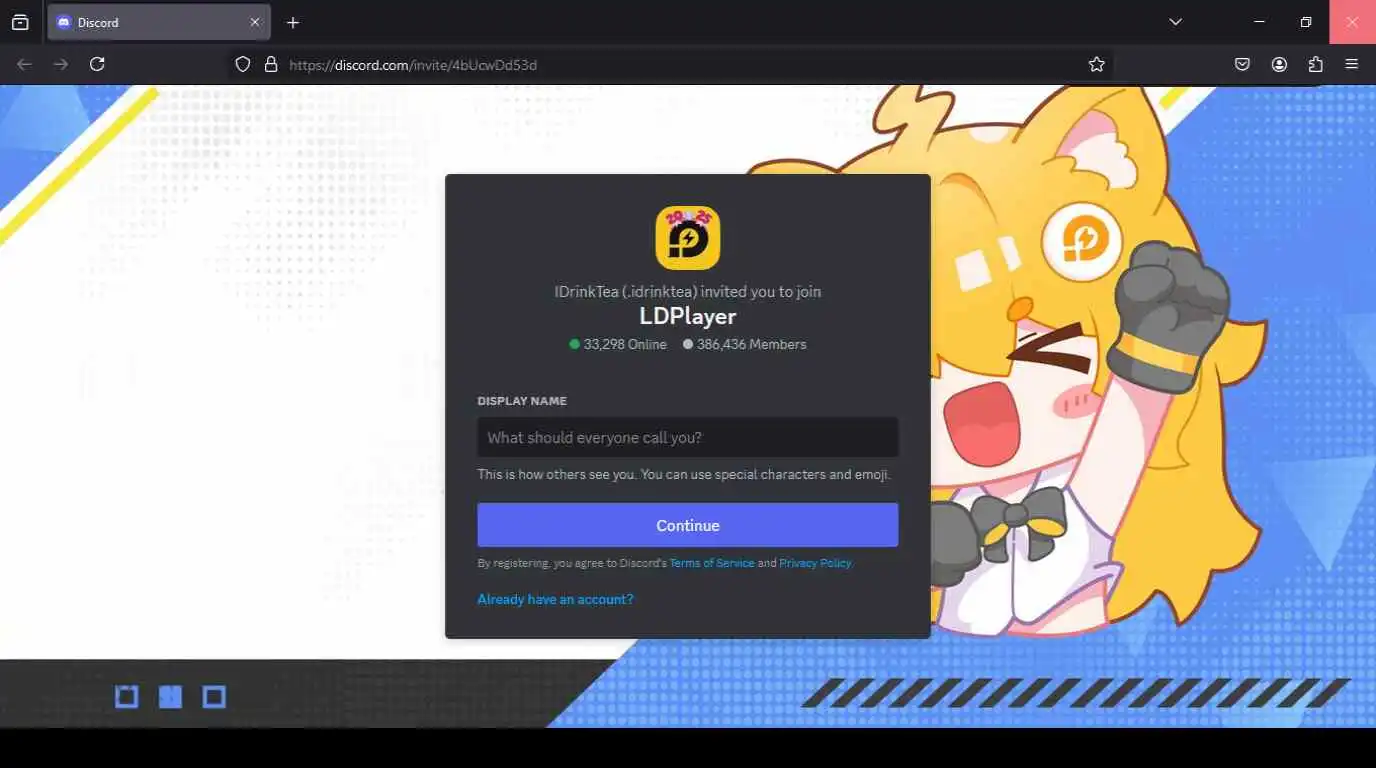Open the Firefox account icon

tap(1279, 64)
